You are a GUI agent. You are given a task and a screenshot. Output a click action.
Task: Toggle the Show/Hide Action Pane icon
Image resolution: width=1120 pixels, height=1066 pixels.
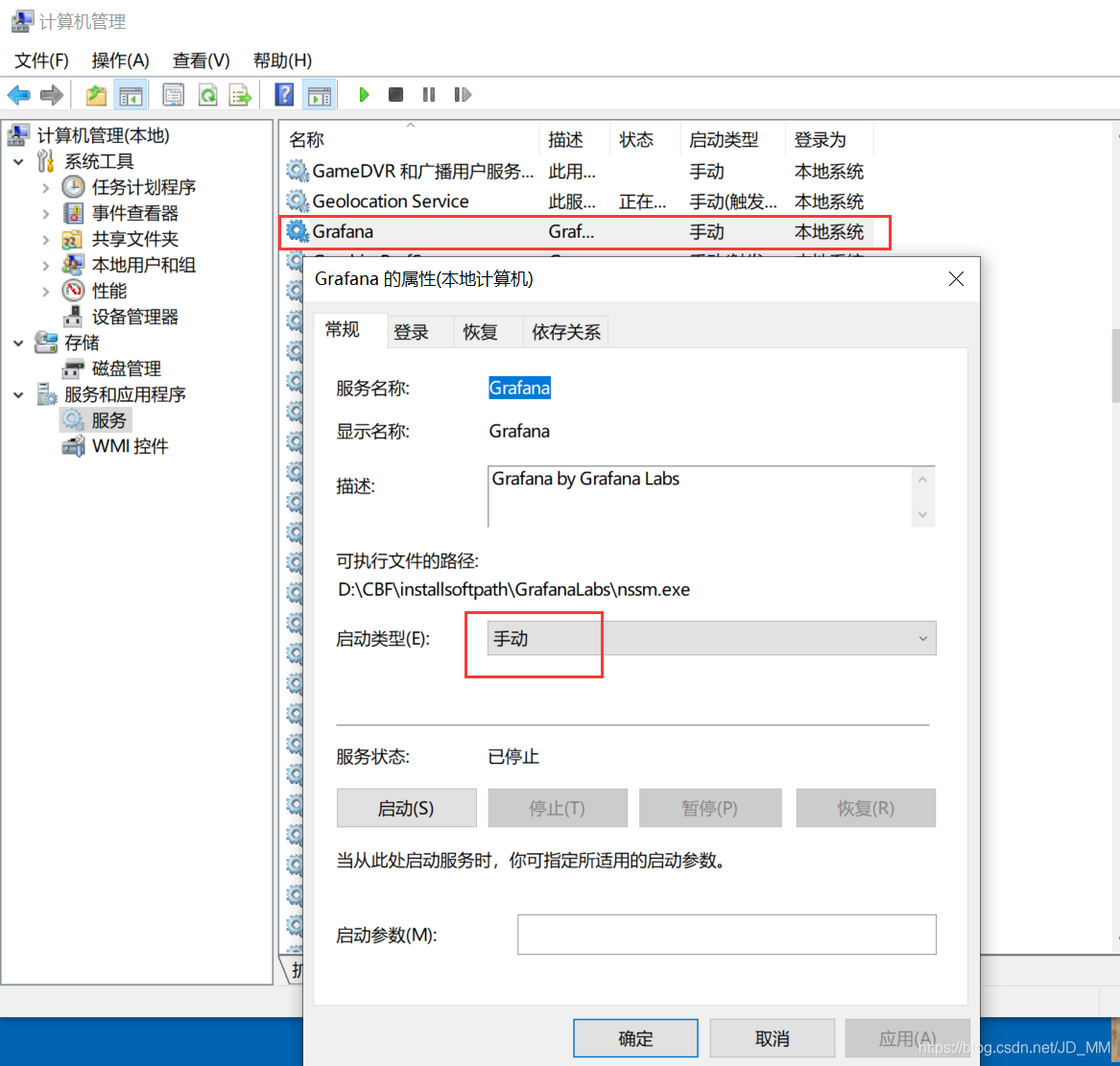(320, 95)
